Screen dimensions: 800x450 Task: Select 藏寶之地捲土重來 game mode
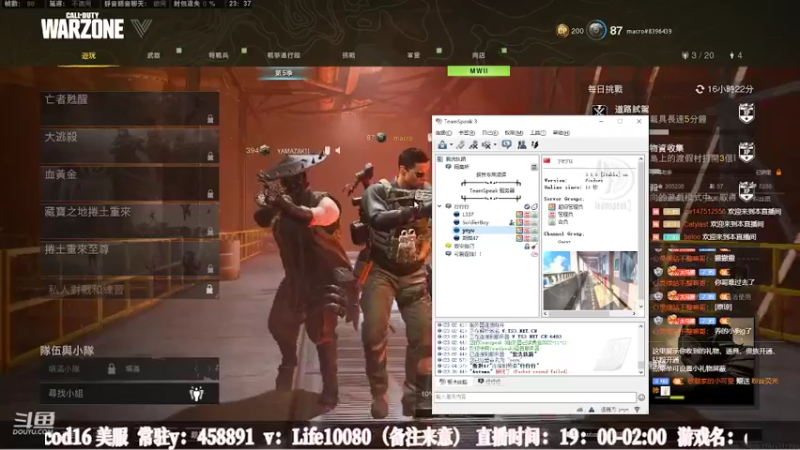click(130, 220)
